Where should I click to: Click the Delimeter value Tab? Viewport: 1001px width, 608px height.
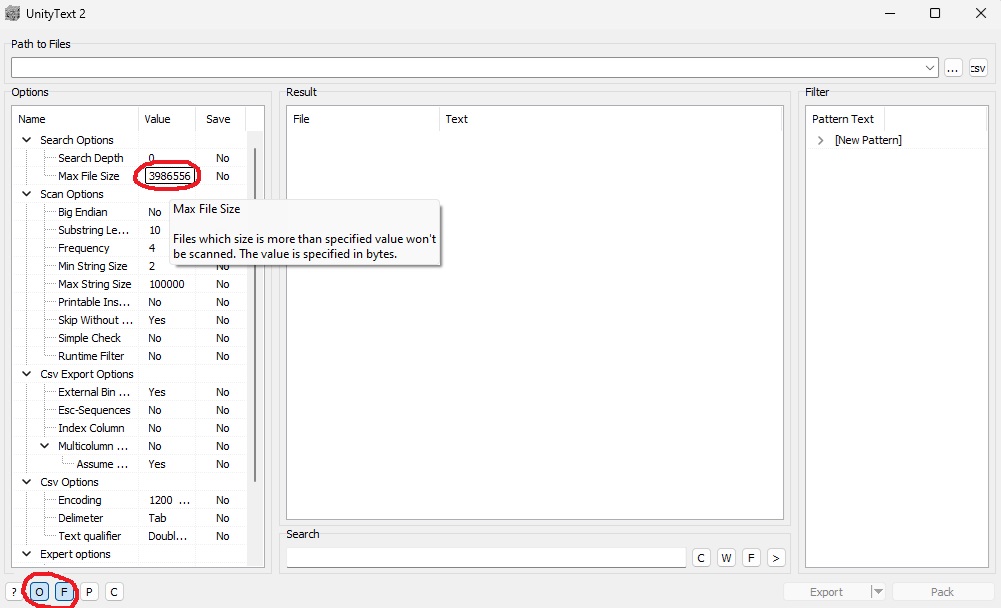(x=157, y=518)
